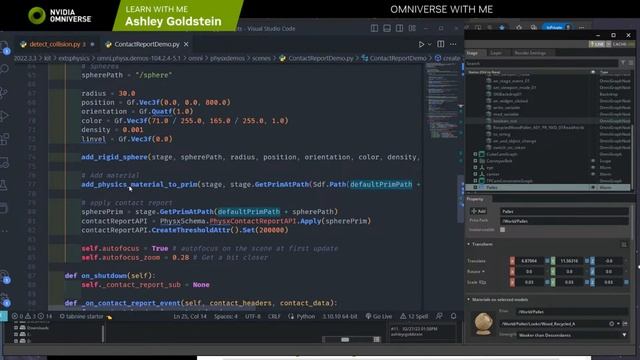The width and height of the screenshot is (640, 360).
Task: Toggle the Primary Side Bar layout button
Action: tap(374, 28)
